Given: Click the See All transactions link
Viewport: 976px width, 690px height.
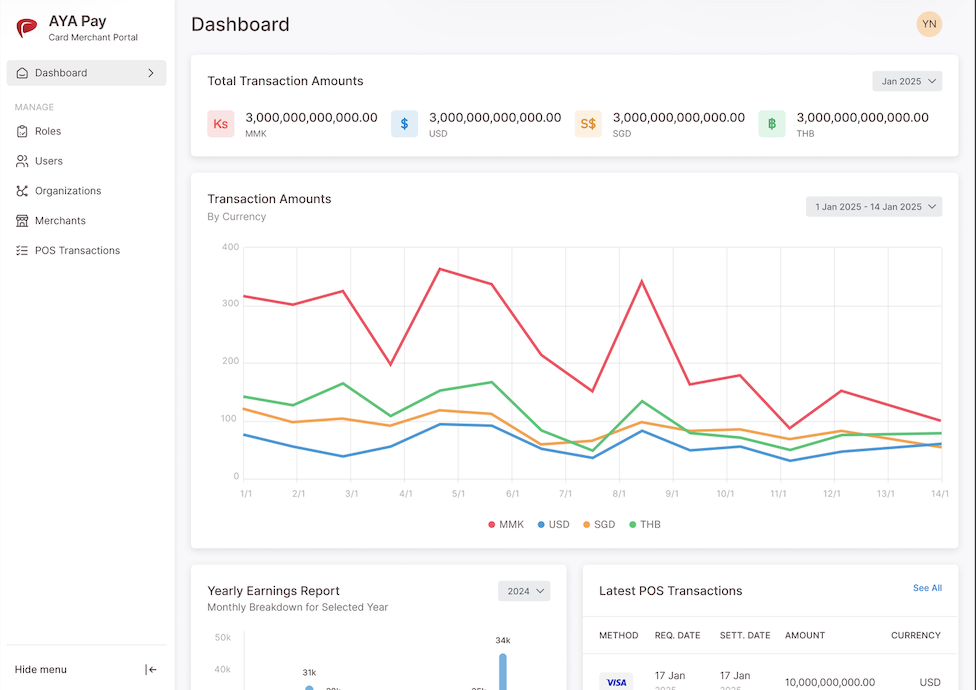Looking at the screenshot, I should (927, 588).
